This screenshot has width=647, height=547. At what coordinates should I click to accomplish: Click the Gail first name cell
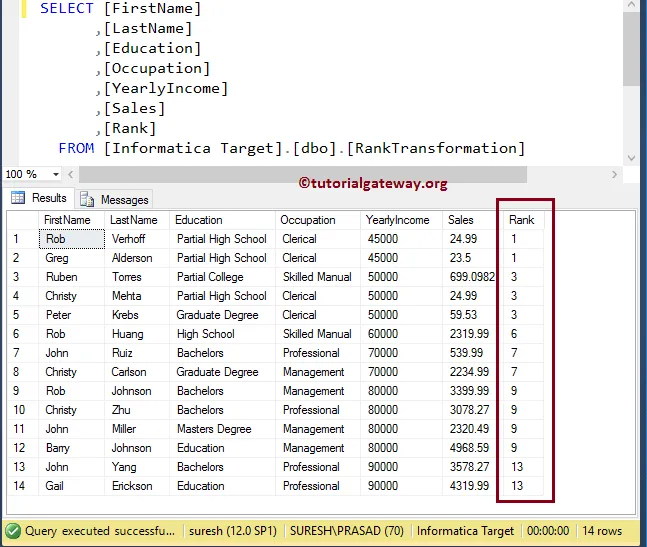click(72, 486)
